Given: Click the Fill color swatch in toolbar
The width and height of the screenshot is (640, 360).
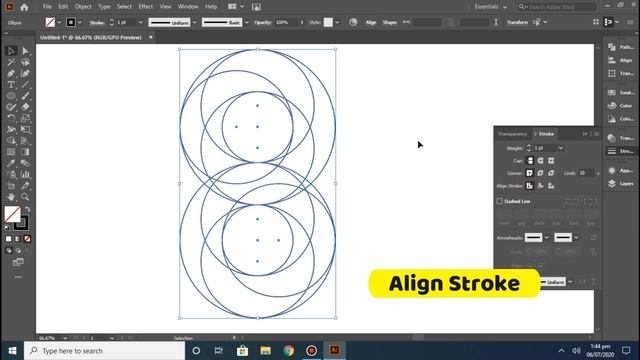Looking at the screenshot, I should [12, 214].
